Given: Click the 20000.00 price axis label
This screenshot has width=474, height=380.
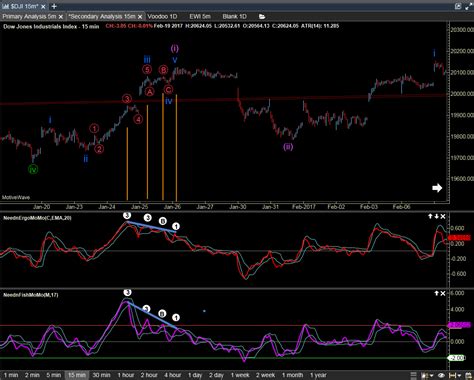Looking at the screenshot, I should pos(462,94).
